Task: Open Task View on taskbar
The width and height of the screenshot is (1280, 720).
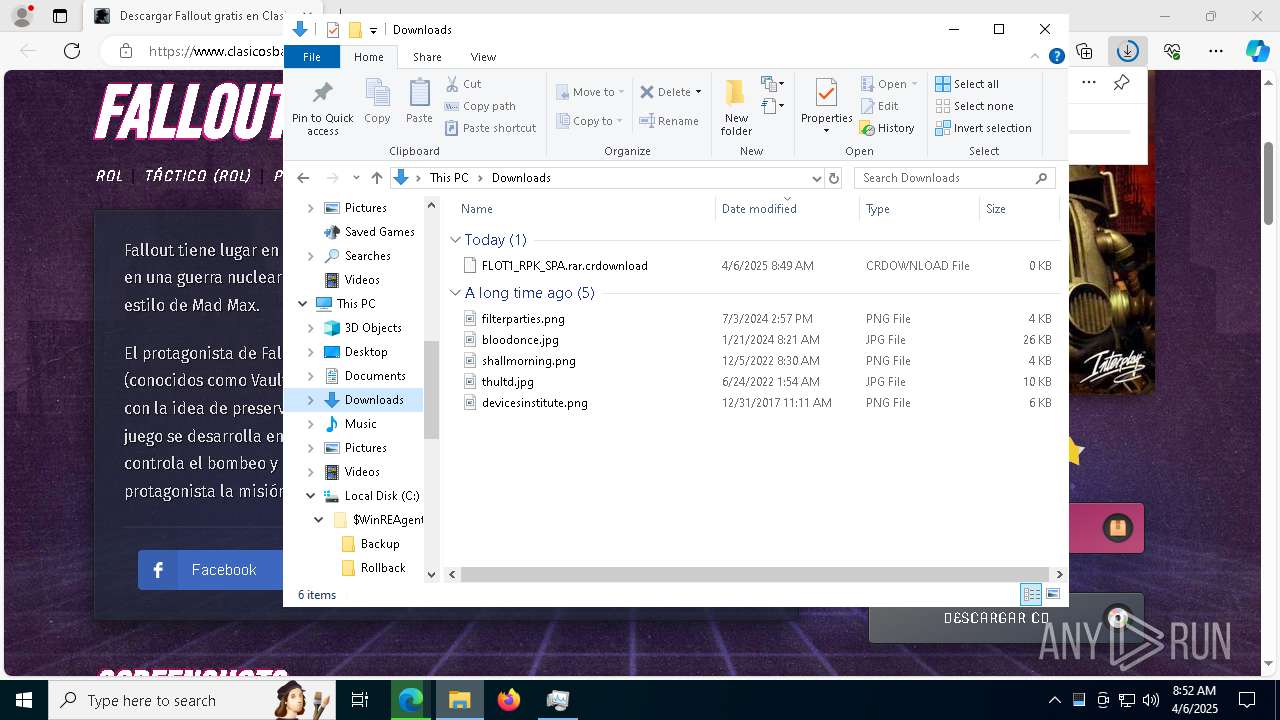Action: coord(360,700)
